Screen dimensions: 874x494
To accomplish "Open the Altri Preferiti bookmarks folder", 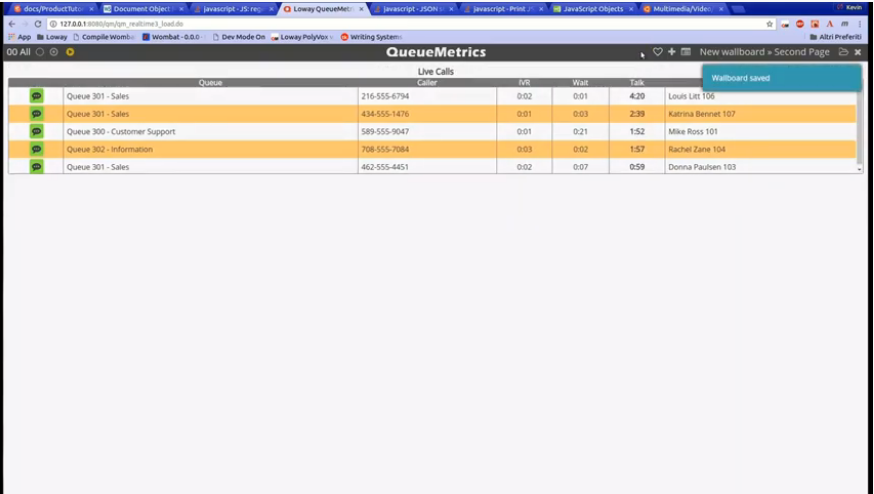I will point(835,37).
